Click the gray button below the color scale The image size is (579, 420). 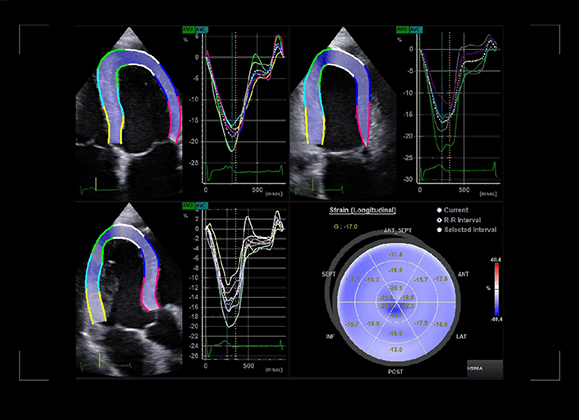(x=485, y=369)
